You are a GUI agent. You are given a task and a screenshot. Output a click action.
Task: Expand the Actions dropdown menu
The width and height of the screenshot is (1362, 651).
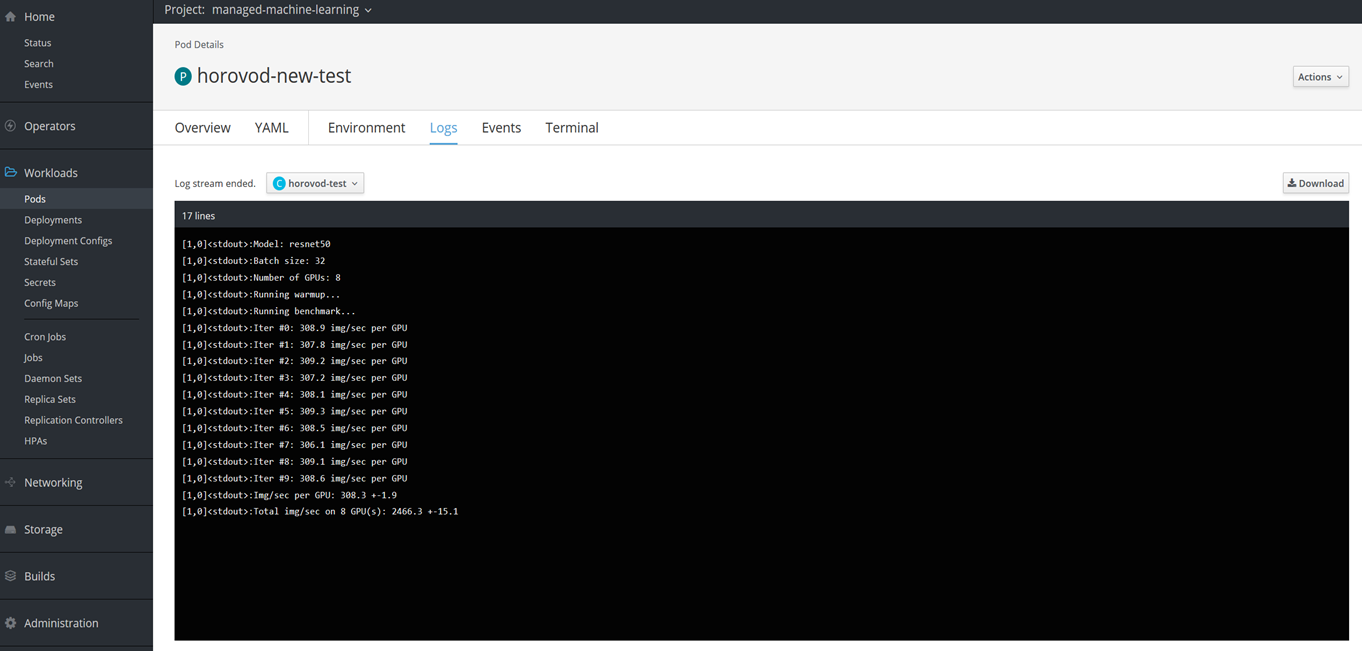click(1320, 77)
